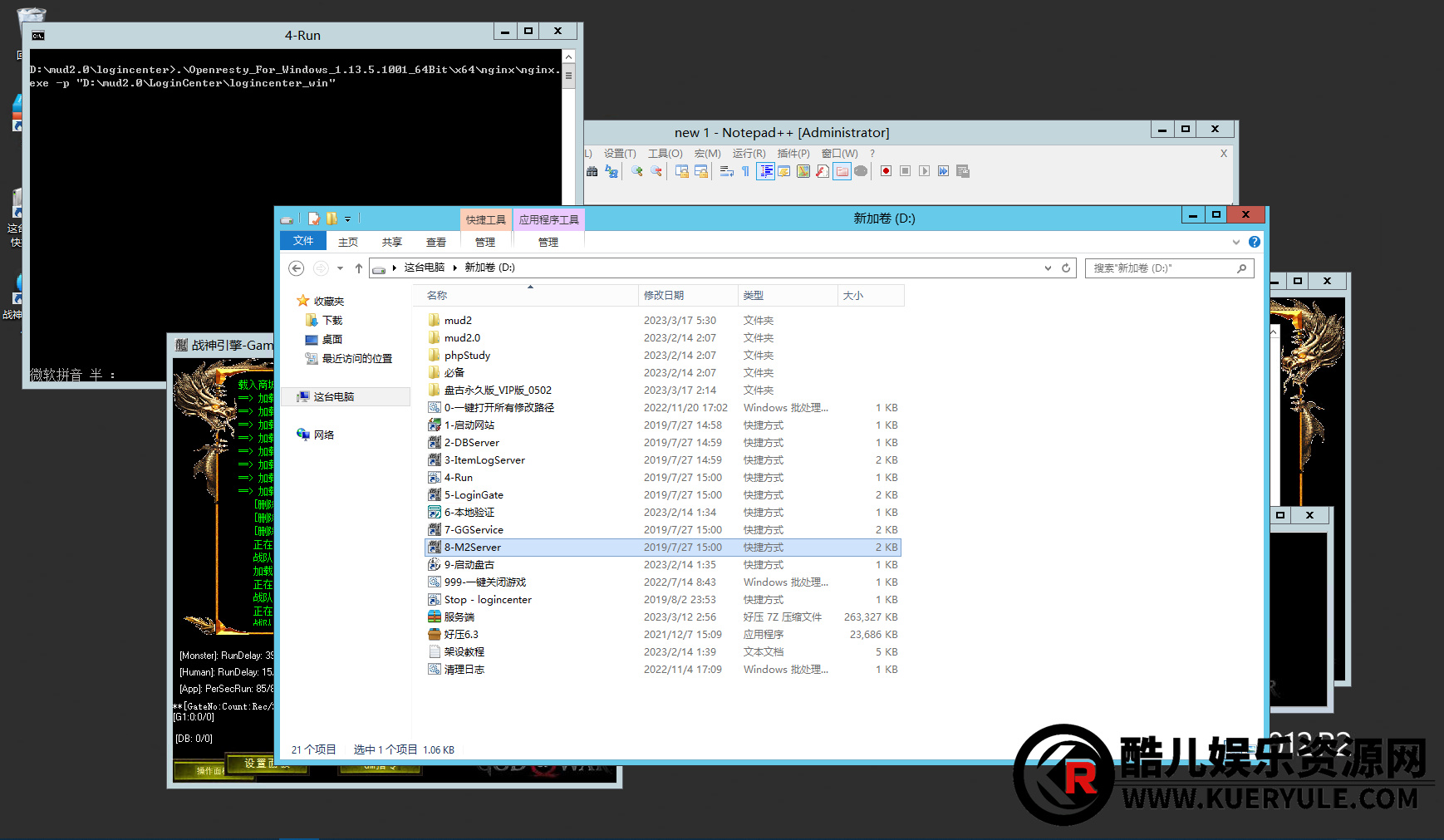The height and width of the screenshot is (840, 1444).
Task: Open Explorer help via blue question mark
Action: pos(1255,242)
